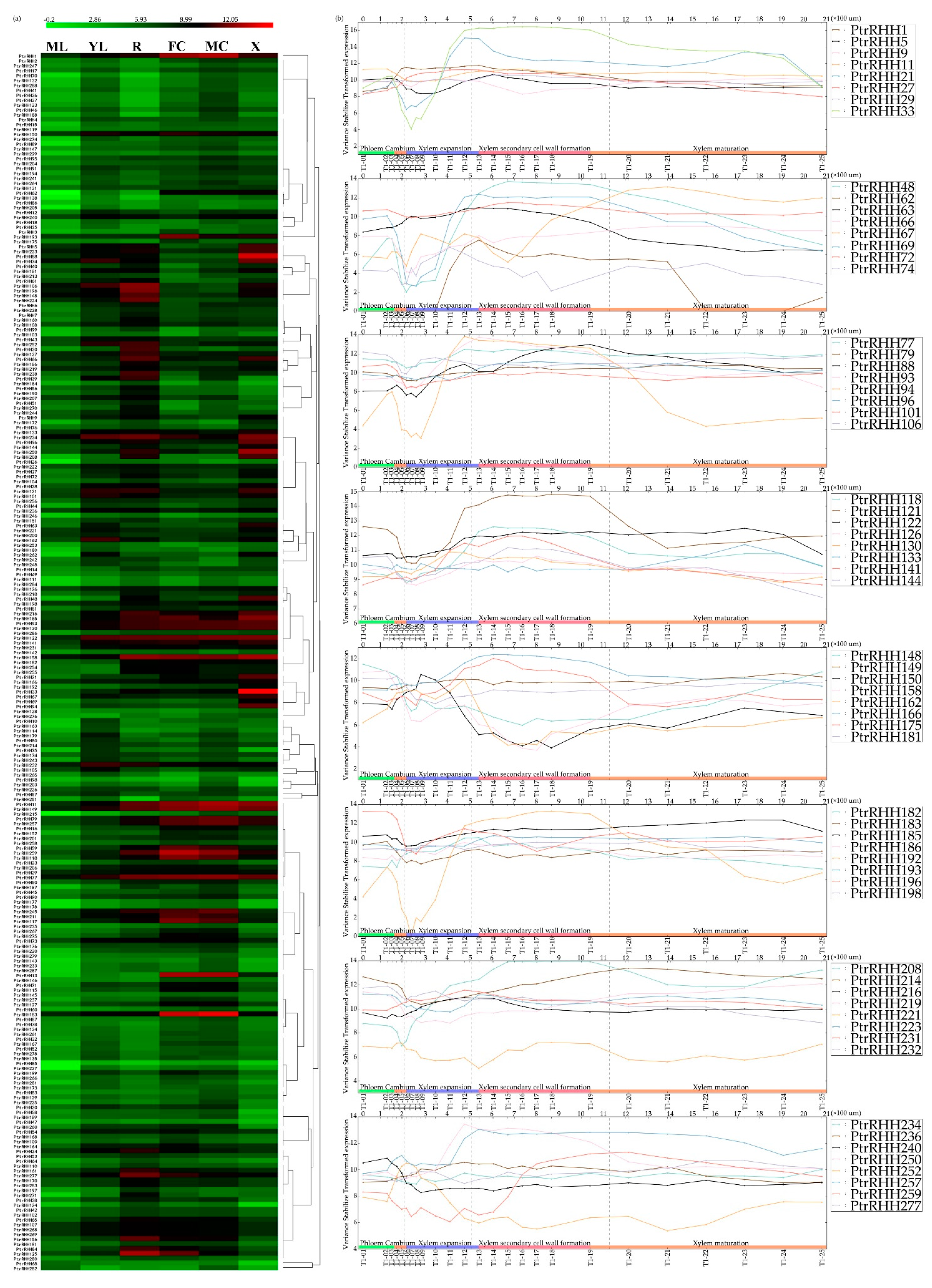Select the PtrRHH221 legend label
This screenshot has height=1288, width=932.
pyautogui.click(x=885, y=1015)
